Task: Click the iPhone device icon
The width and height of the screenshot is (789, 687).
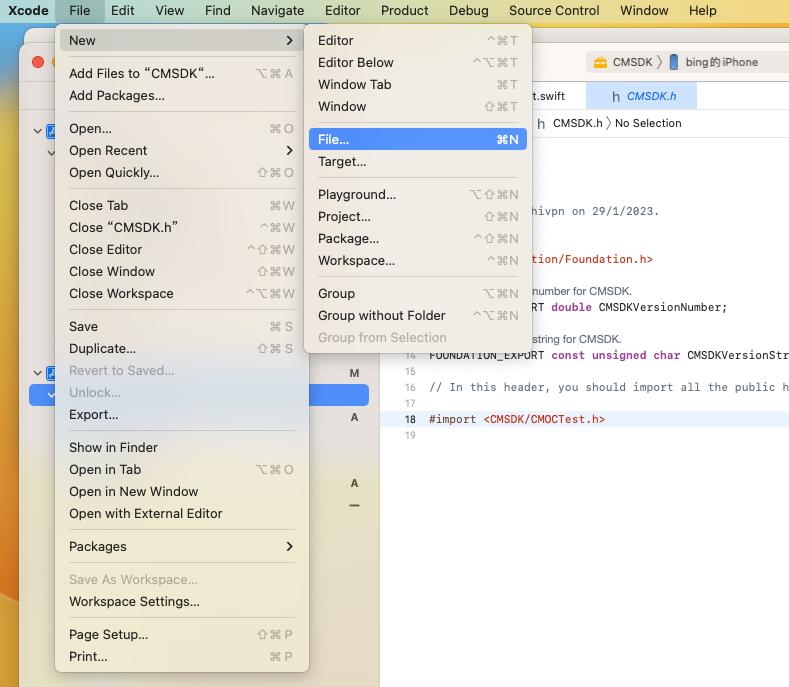Action: pos(674,62)
